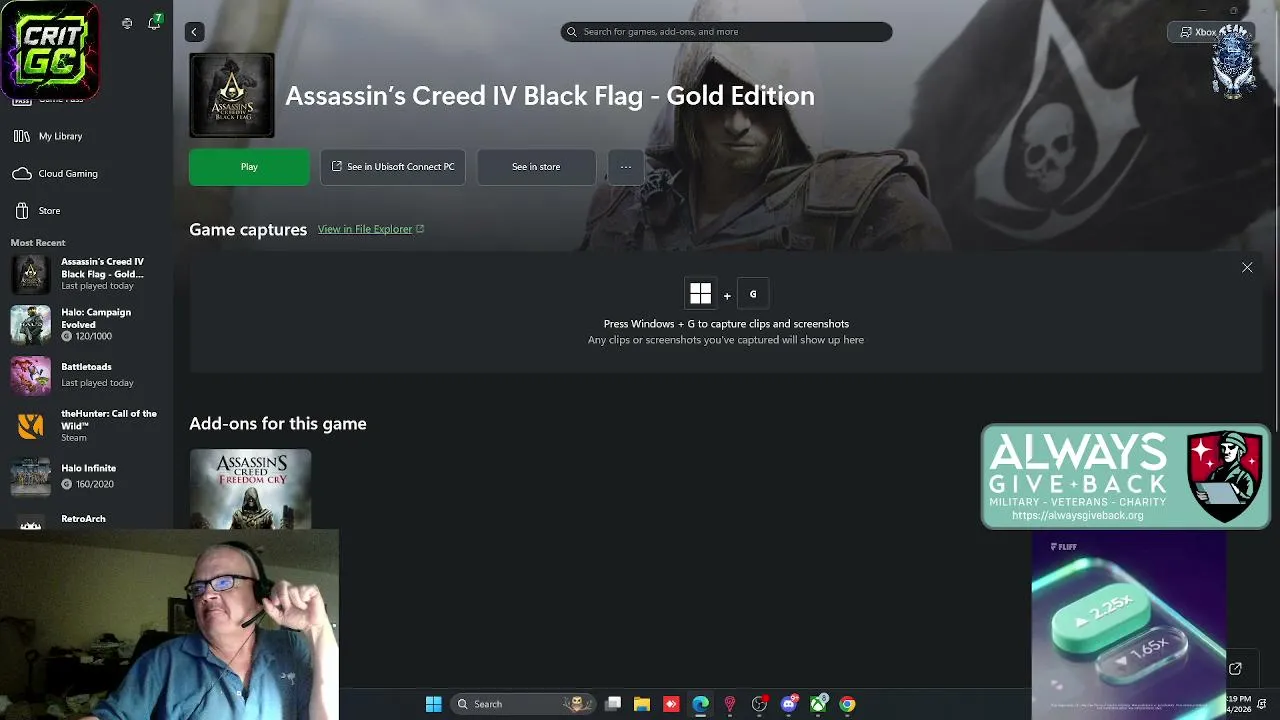This screenshot has height=720, width=1280.
Task: Click the Windows taskbar Search box
Action: click(521, 704)
